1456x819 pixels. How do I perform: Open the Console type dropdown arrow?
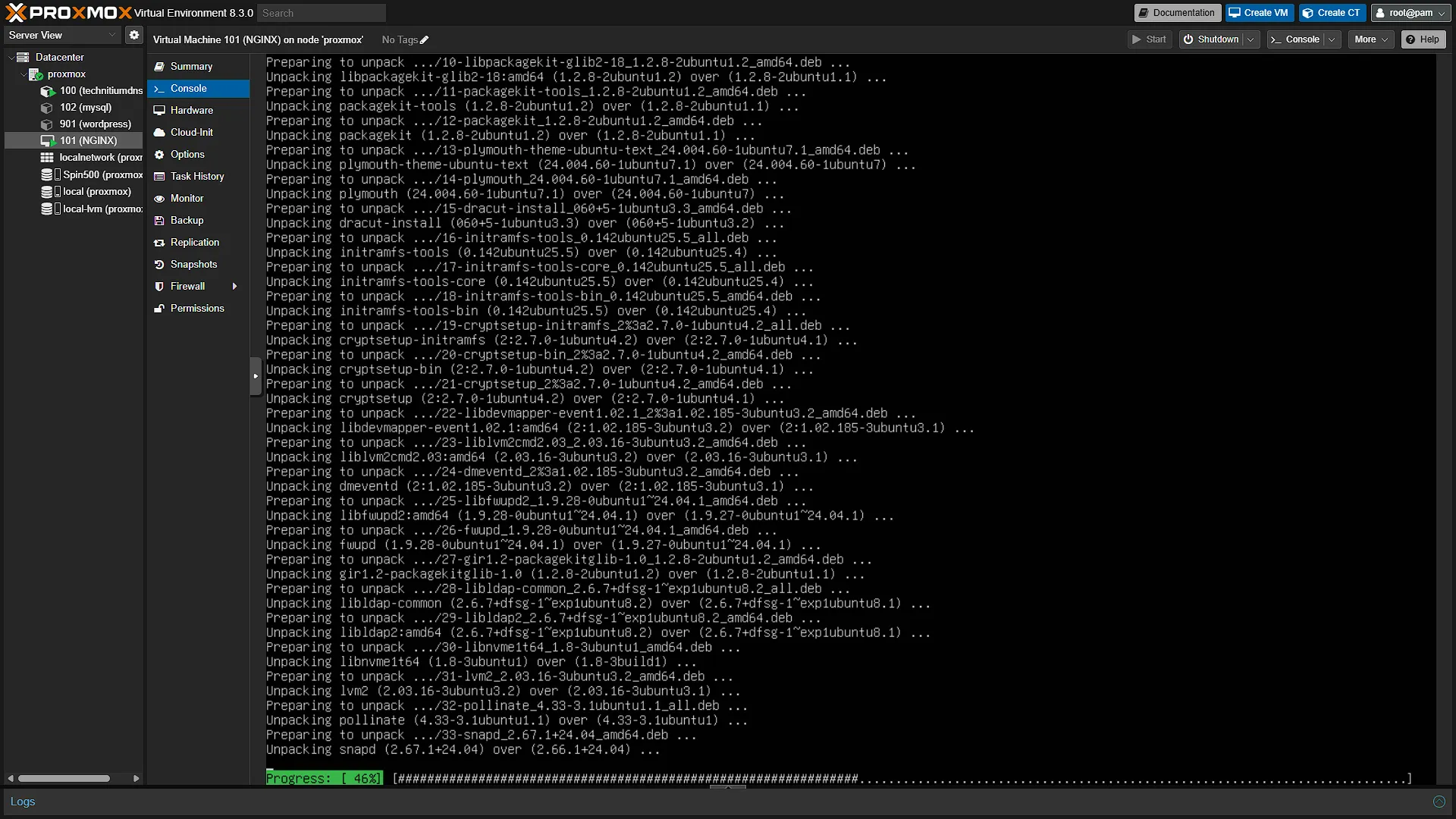(1332, 39)
